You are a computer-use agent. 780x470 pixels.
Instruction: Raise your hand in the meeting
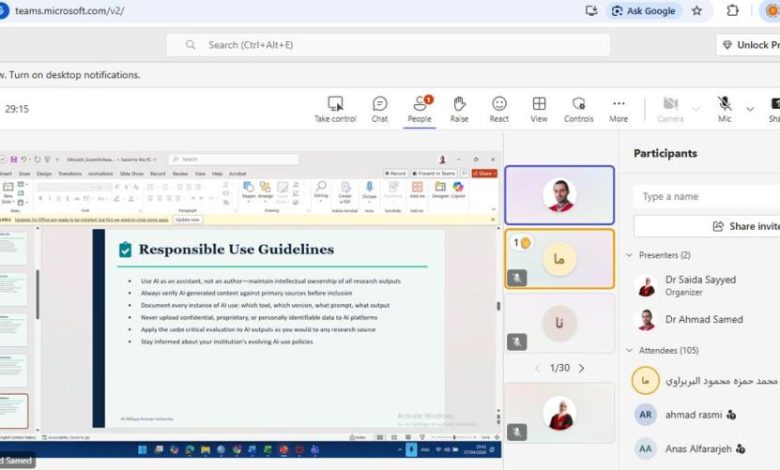(x=459, y=105)
